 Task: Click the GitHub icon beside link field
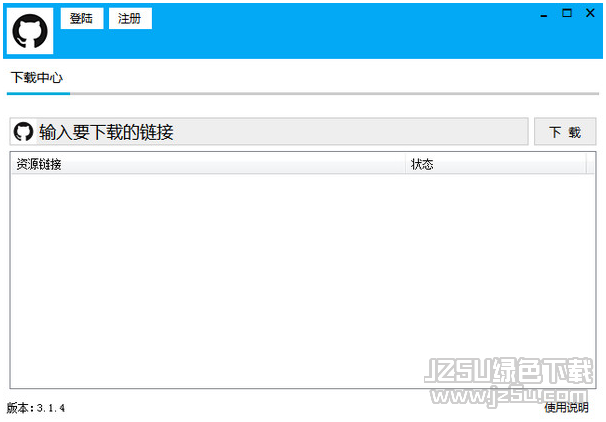24,132
